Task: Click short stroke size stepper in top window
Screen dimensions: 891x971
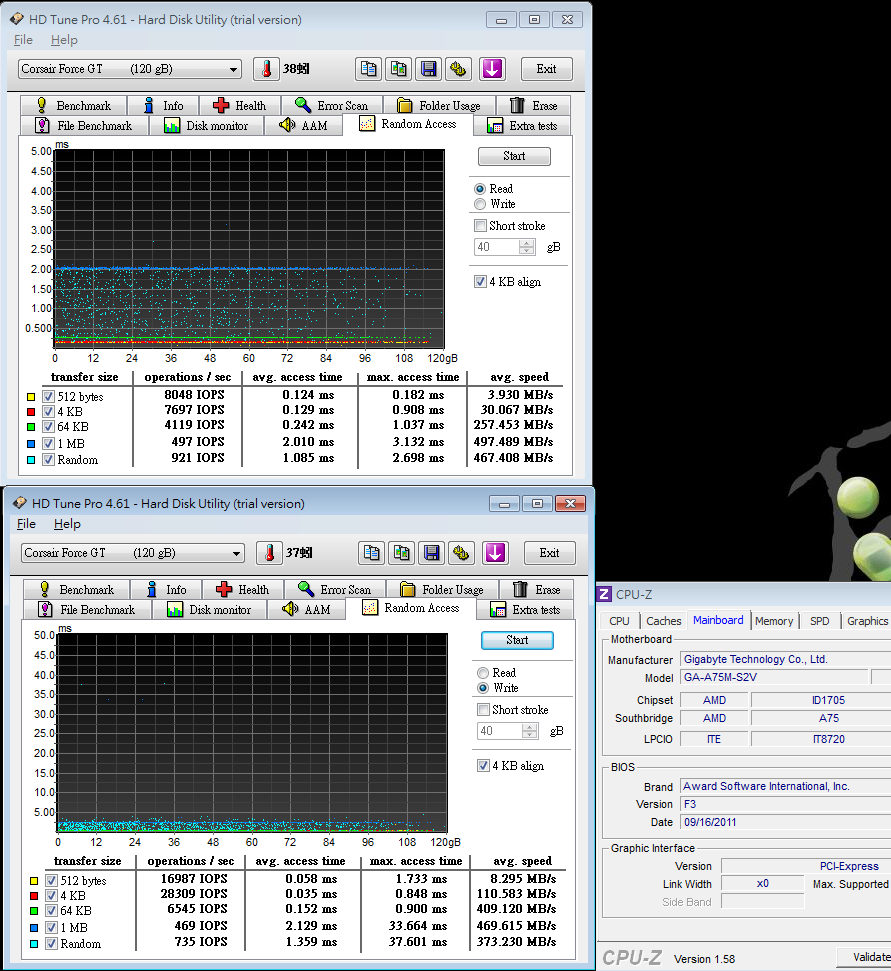Action: (527, 247)
